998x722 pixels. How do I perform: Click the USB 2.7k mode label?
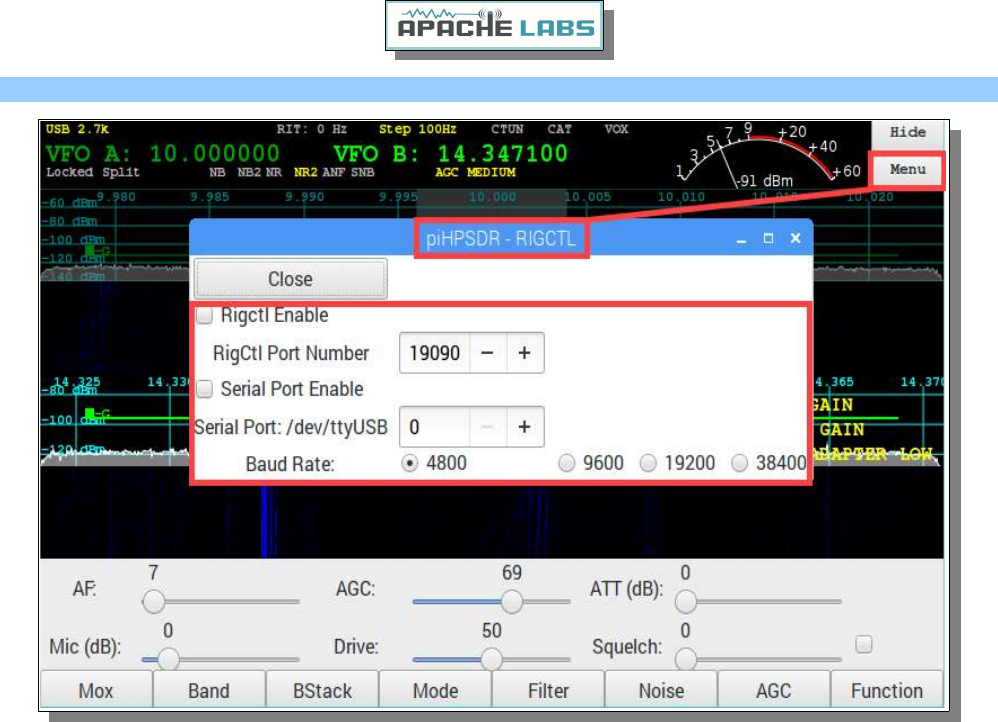77,129
